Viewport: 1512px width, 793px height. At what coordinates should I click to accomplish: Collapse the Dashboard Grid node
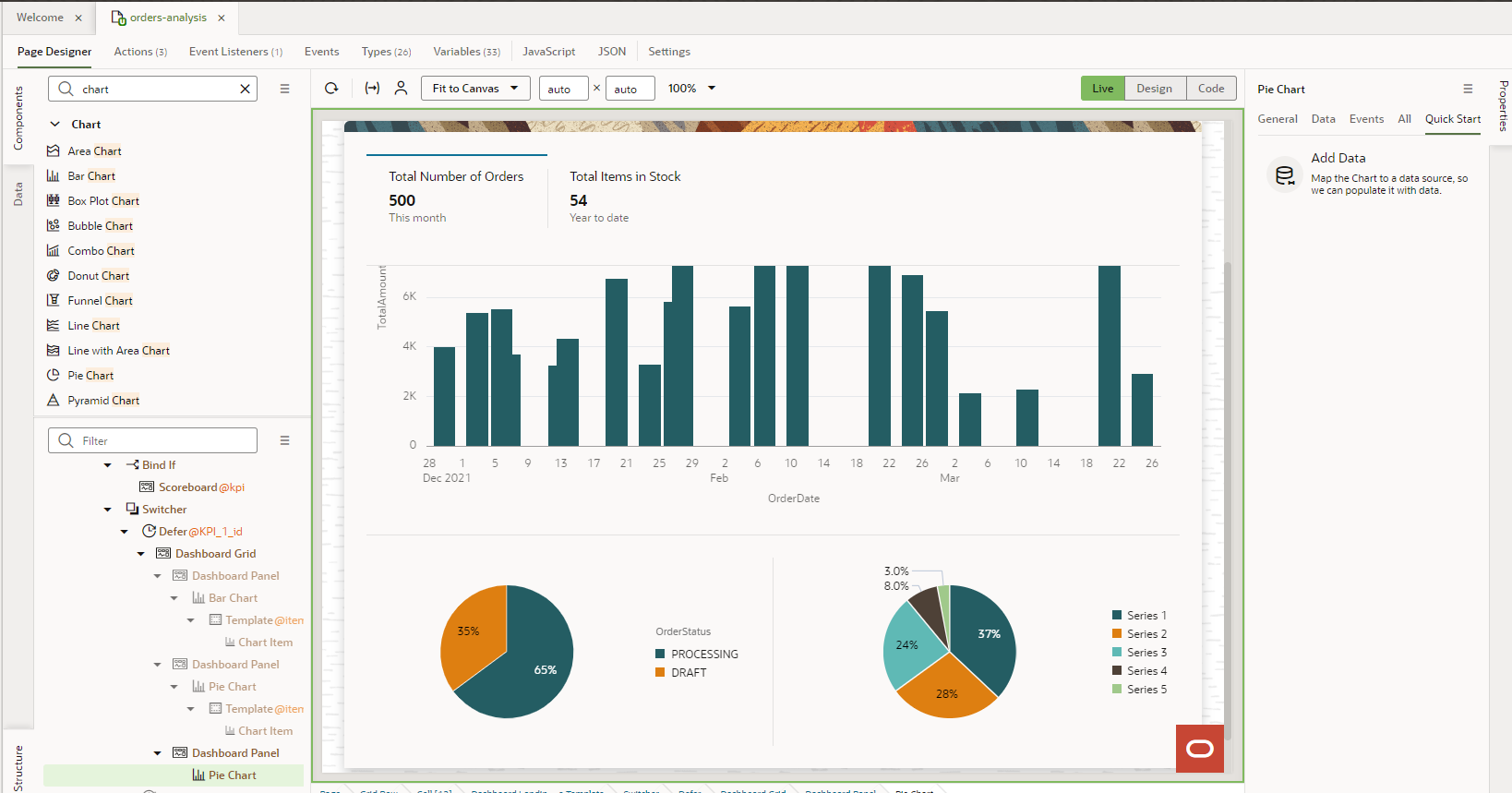click(141, 554)
